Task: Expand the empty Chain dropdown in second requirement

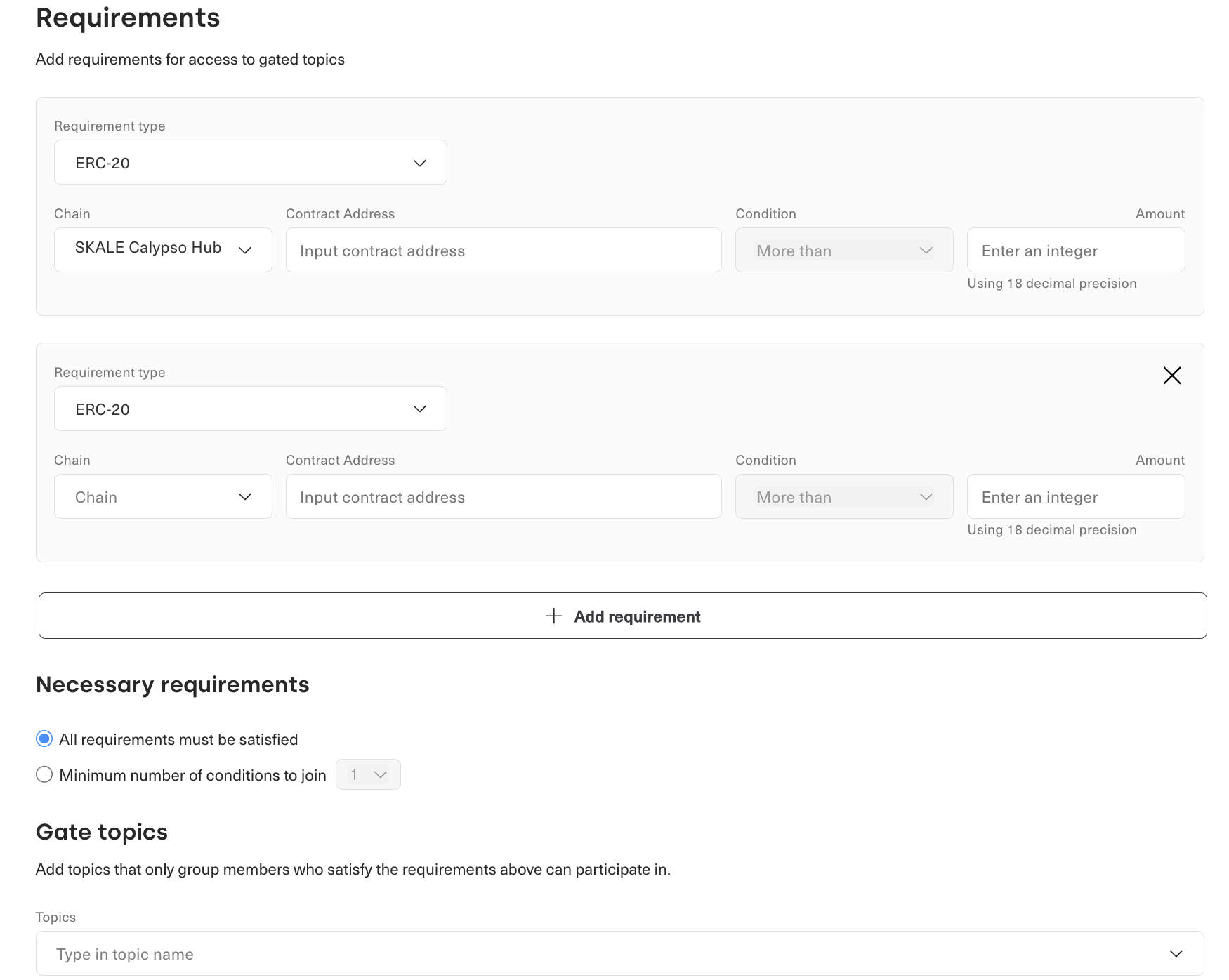Action: (x=162, y=497)
